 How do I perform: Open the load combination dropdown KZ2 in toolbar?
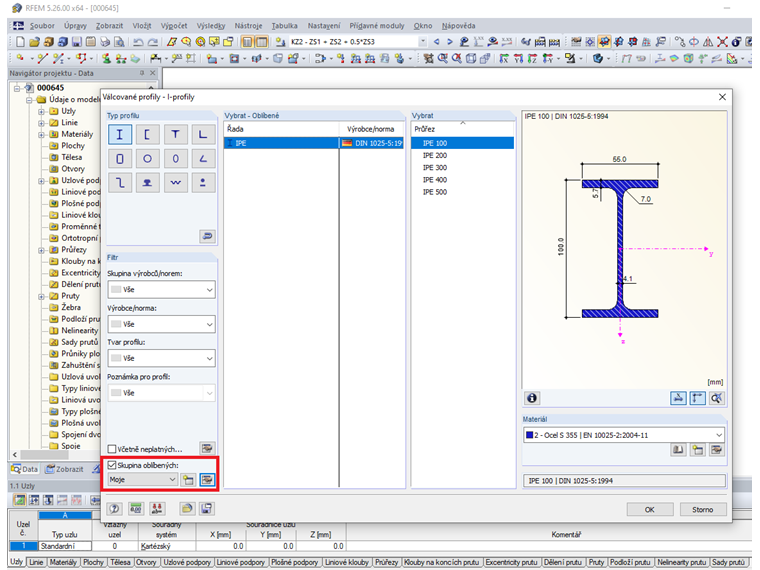pyautogui.click(x=358, y=42)
